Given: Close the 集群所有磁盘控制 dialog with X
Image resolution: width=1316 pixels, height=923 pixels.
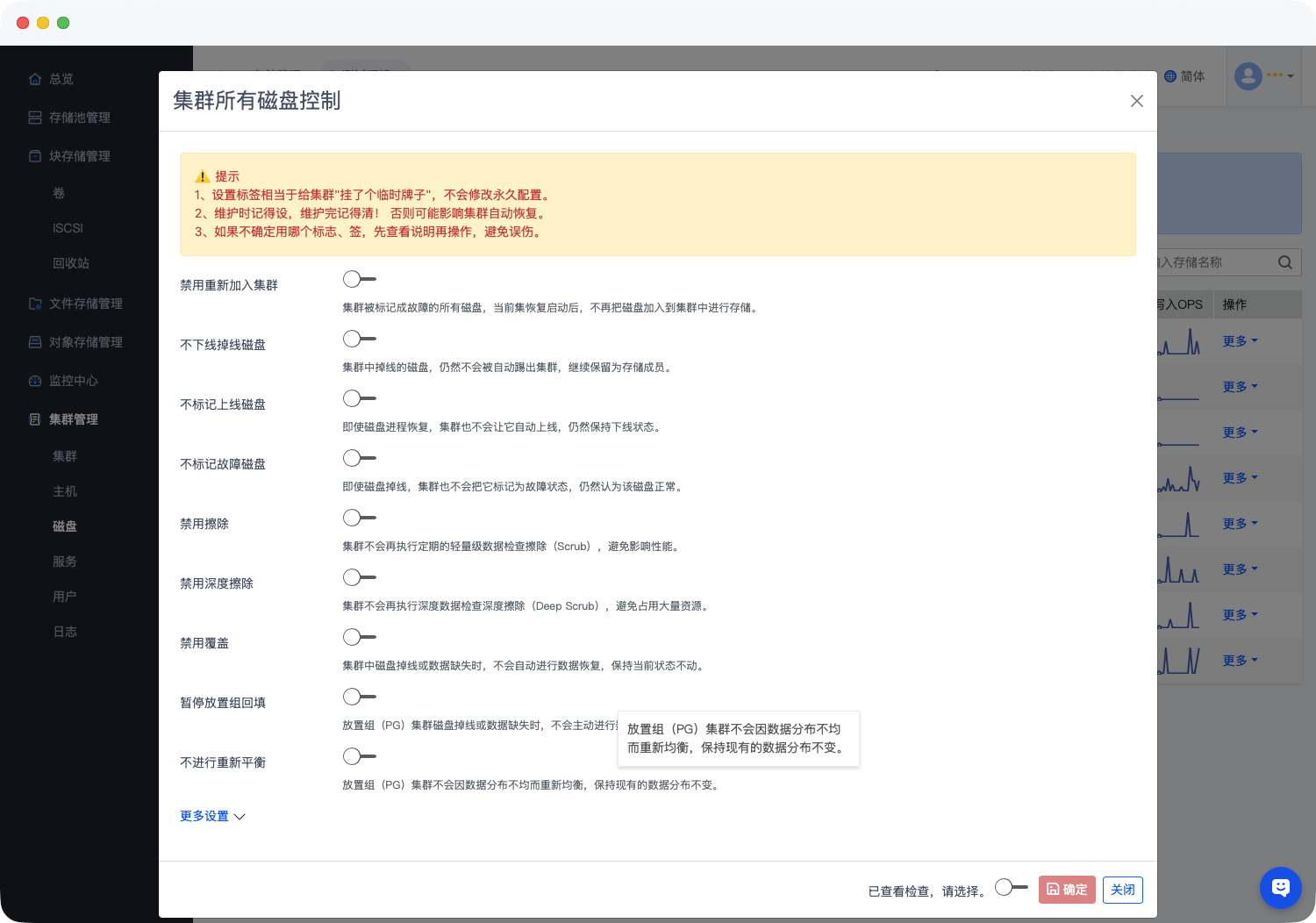Looking at the screenshot, I should tap(1136, 101).
